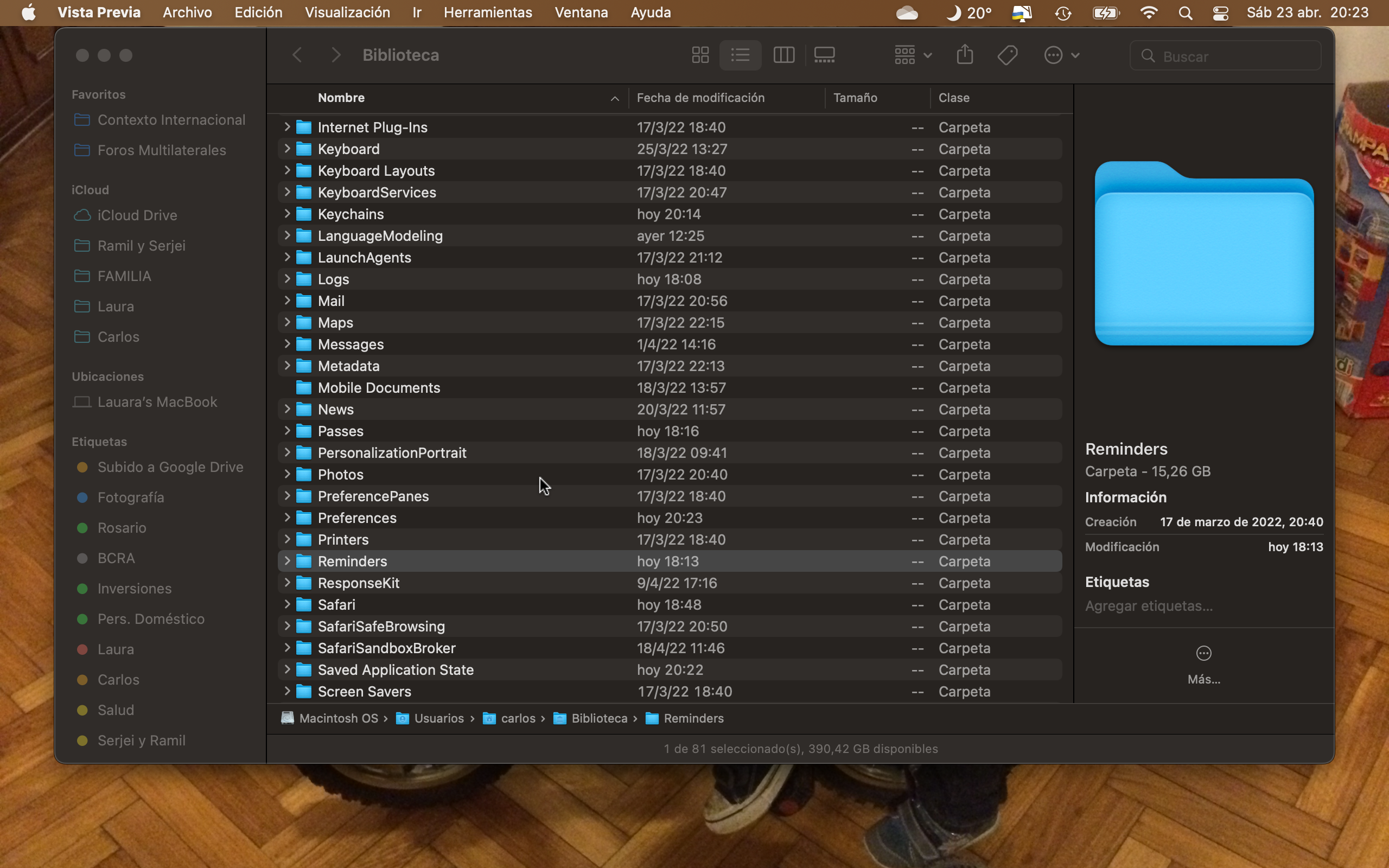This screenshot has width=1389, height=868.
Task: Select the red Laura tag
Action: click(116, 649)
